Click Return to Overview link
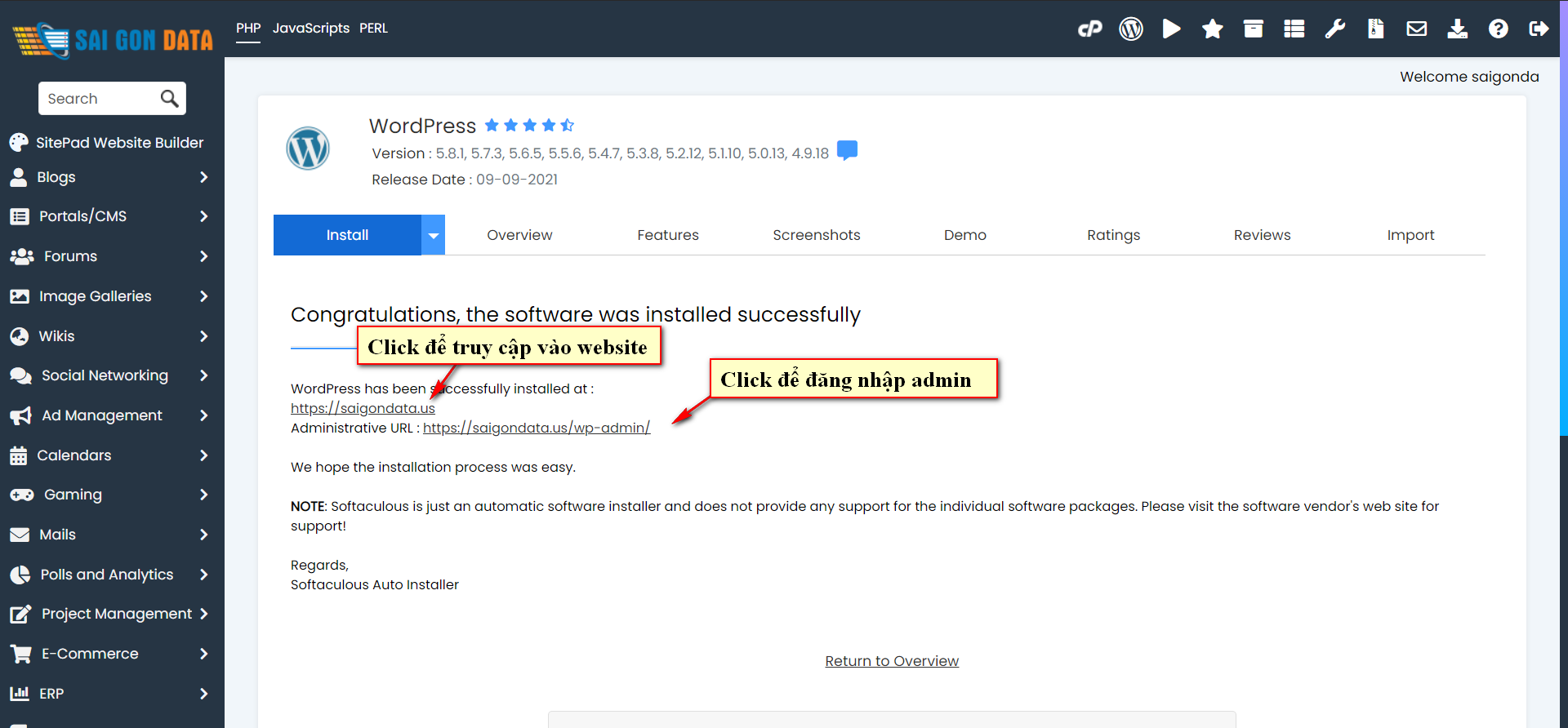1568x728 pixels. click(x=892, y=661)
